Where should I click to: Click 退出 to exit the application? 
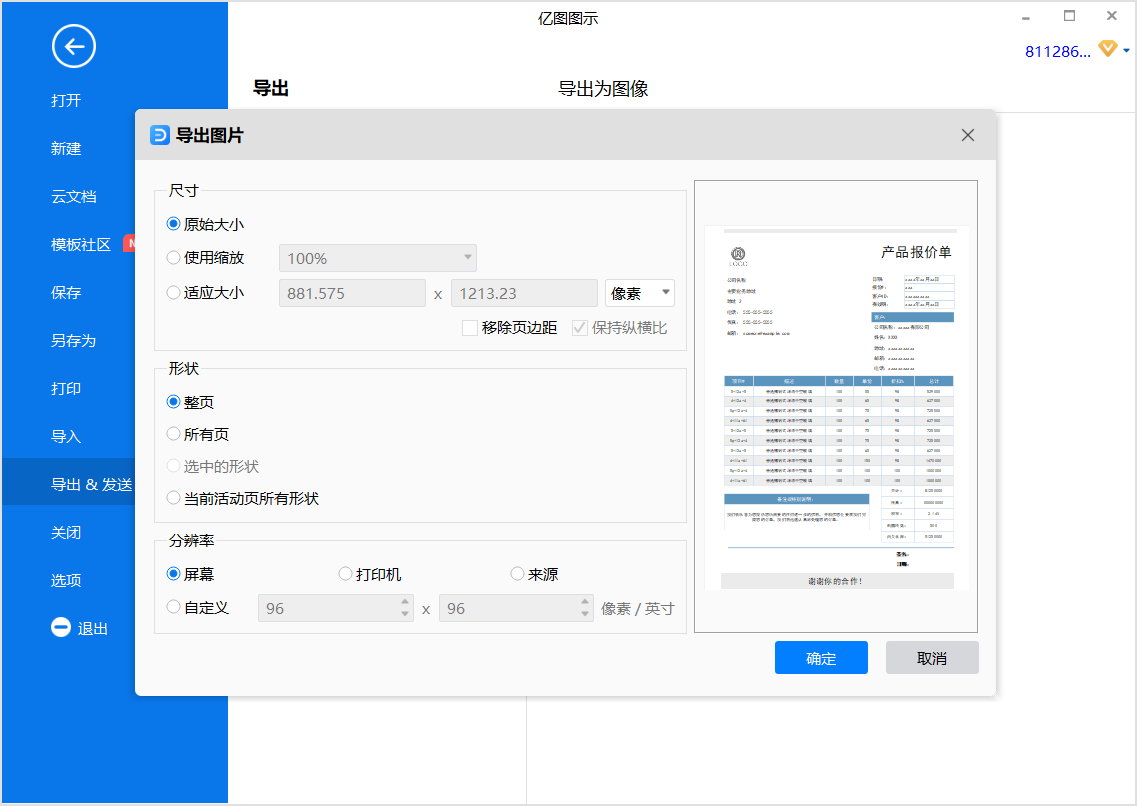(x=93, y=628)
